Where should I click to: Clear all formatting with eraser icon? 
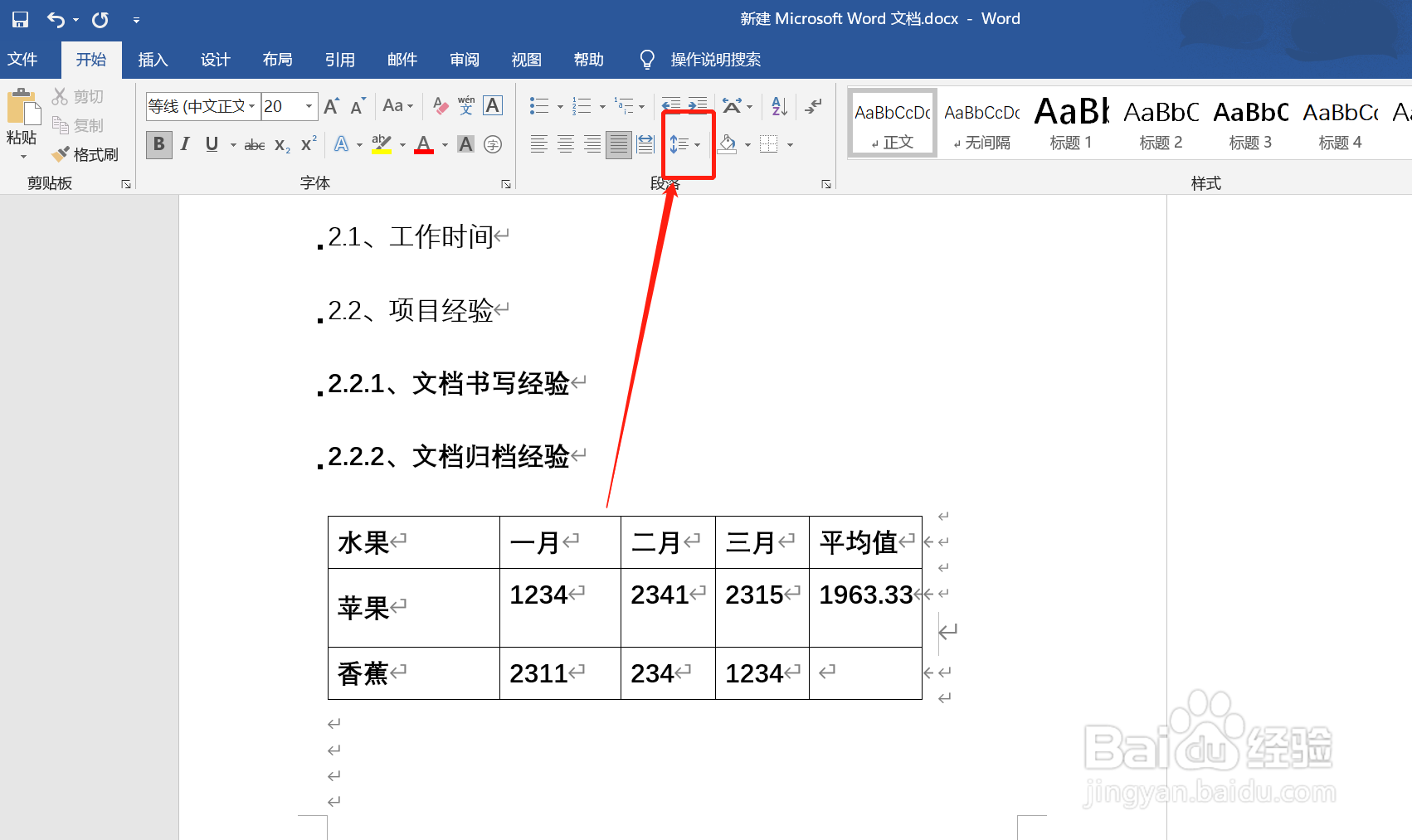(x=441, y=106)
